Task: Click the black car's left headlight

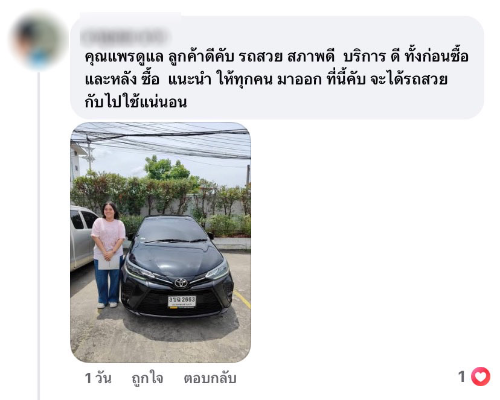Action: pyautogui.click(x=139, y=269)
